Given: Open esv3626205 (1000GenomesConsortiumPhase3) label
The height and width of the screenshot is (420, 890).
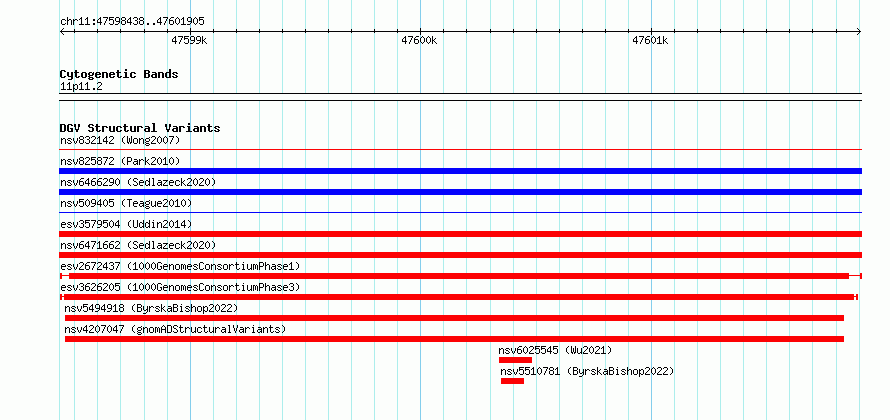Looking at the screenshot, I should pyautogui.click(x=180, y=287).
